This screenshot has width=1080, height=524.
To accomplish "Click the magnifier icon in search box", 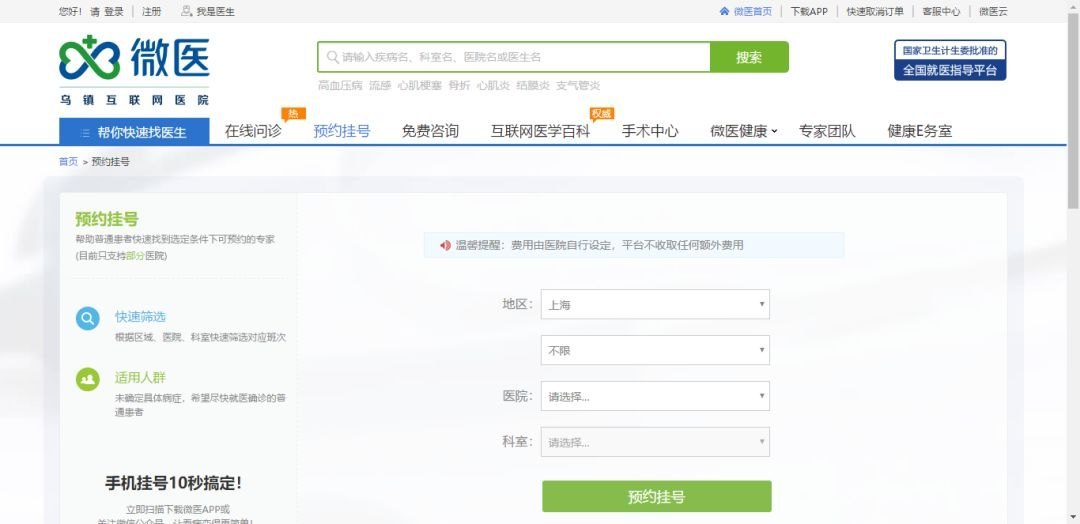I will point(332,57).
